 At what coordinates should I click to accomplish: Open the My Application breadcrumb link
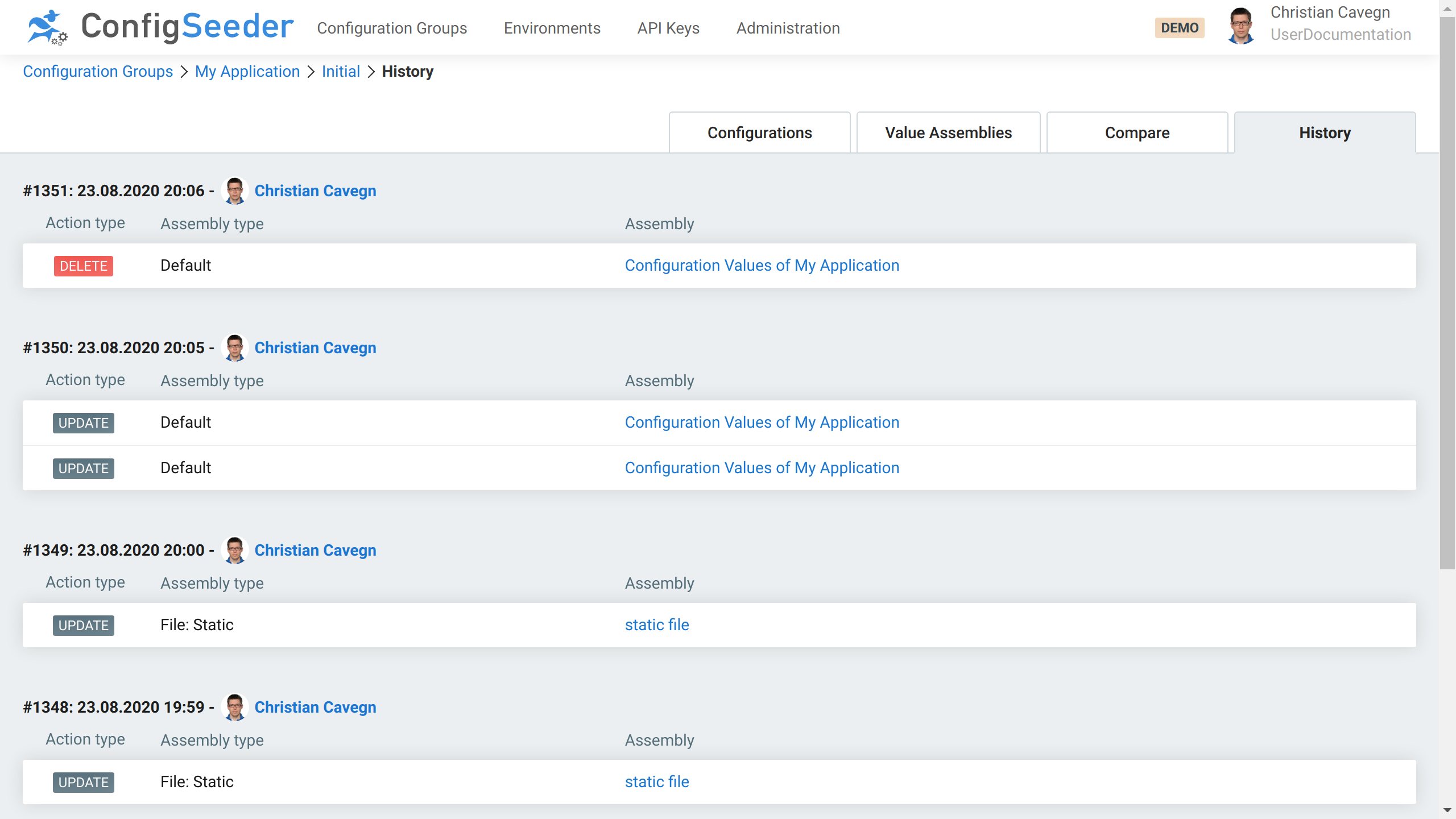tap(247, 71)
